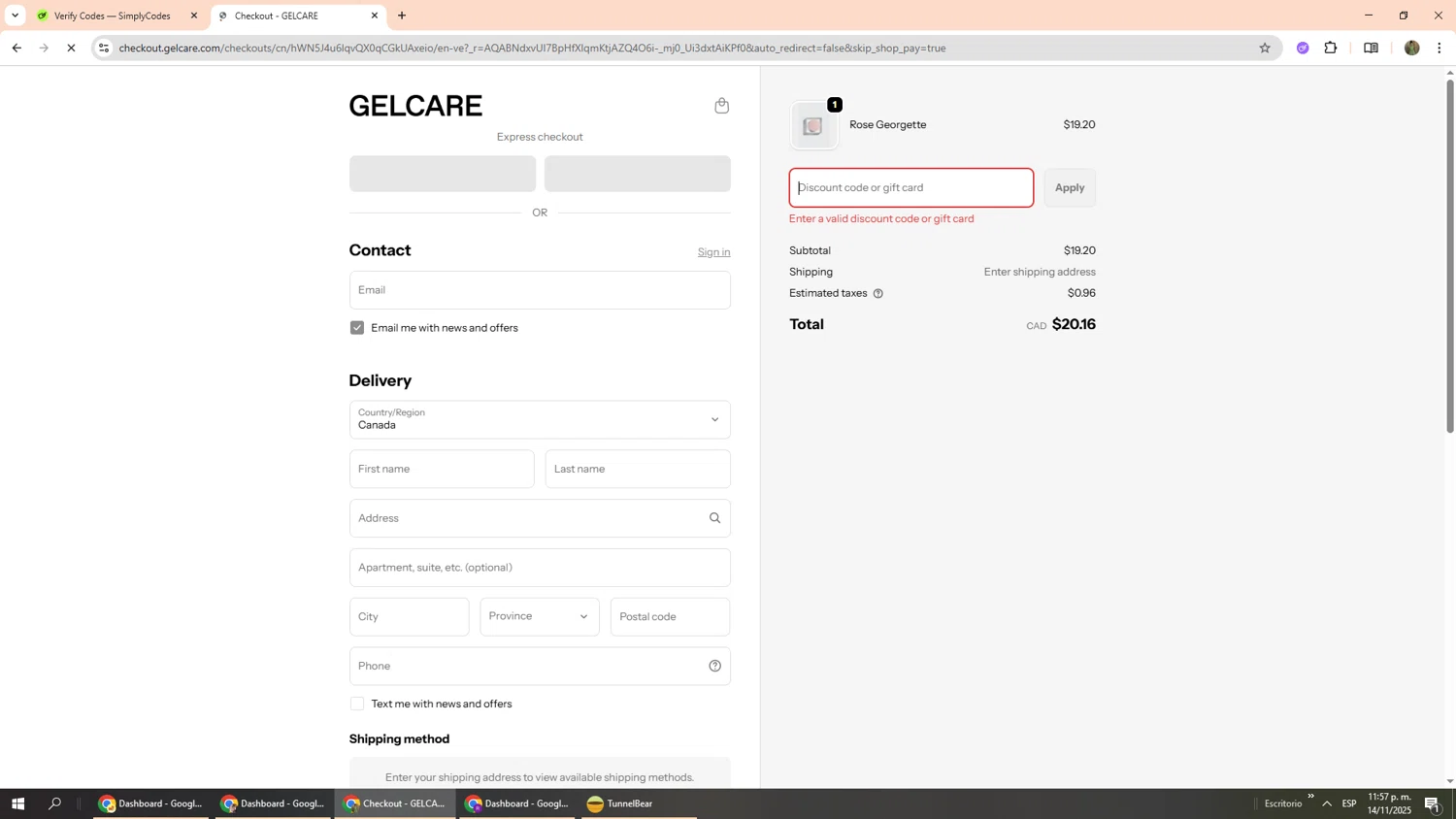Focus the First name field

442,469
